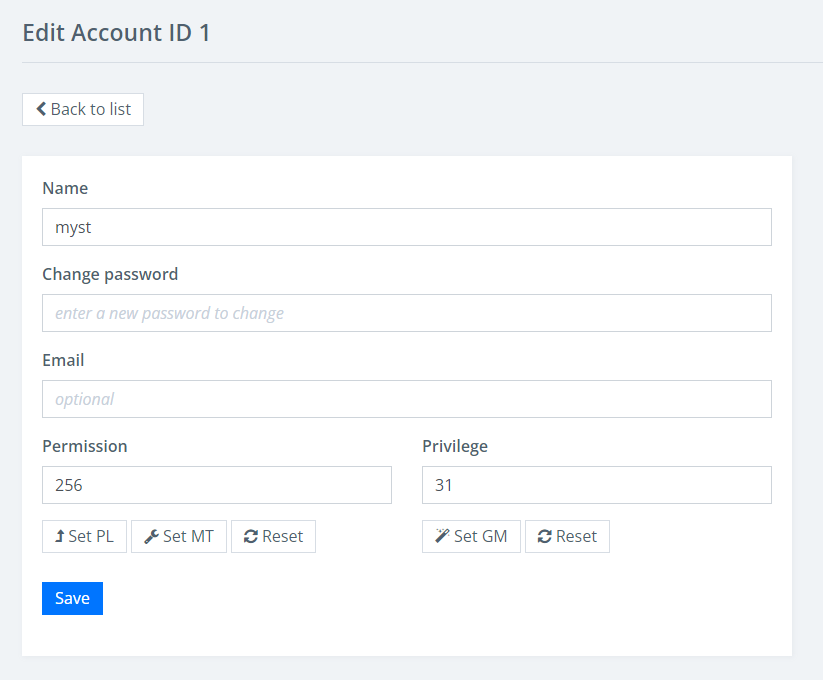Click the Email label
Image resolution: width=823 pixels, height=680 pixels.
63,360
